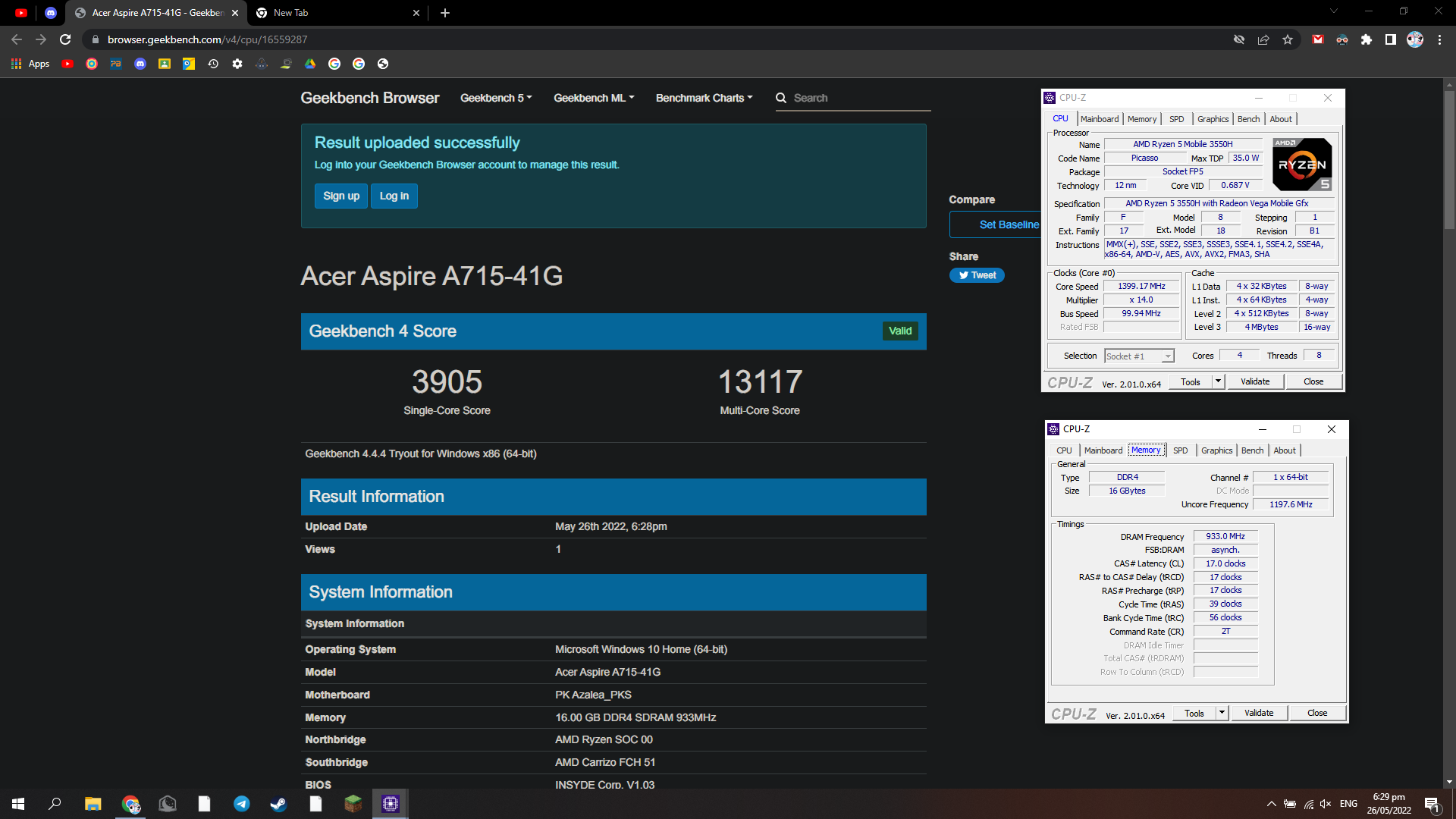Click the muted volume tray icon

1326,804
